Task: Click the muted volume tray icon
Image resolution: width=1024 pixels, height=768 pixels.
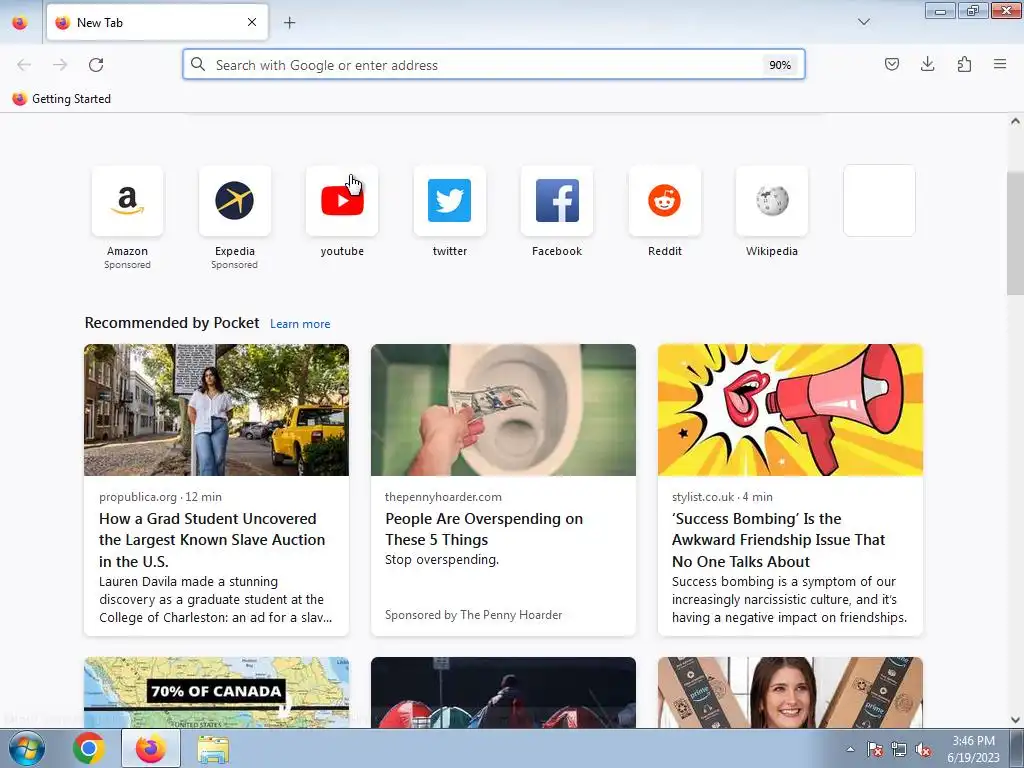Action: tap(923, 750)
